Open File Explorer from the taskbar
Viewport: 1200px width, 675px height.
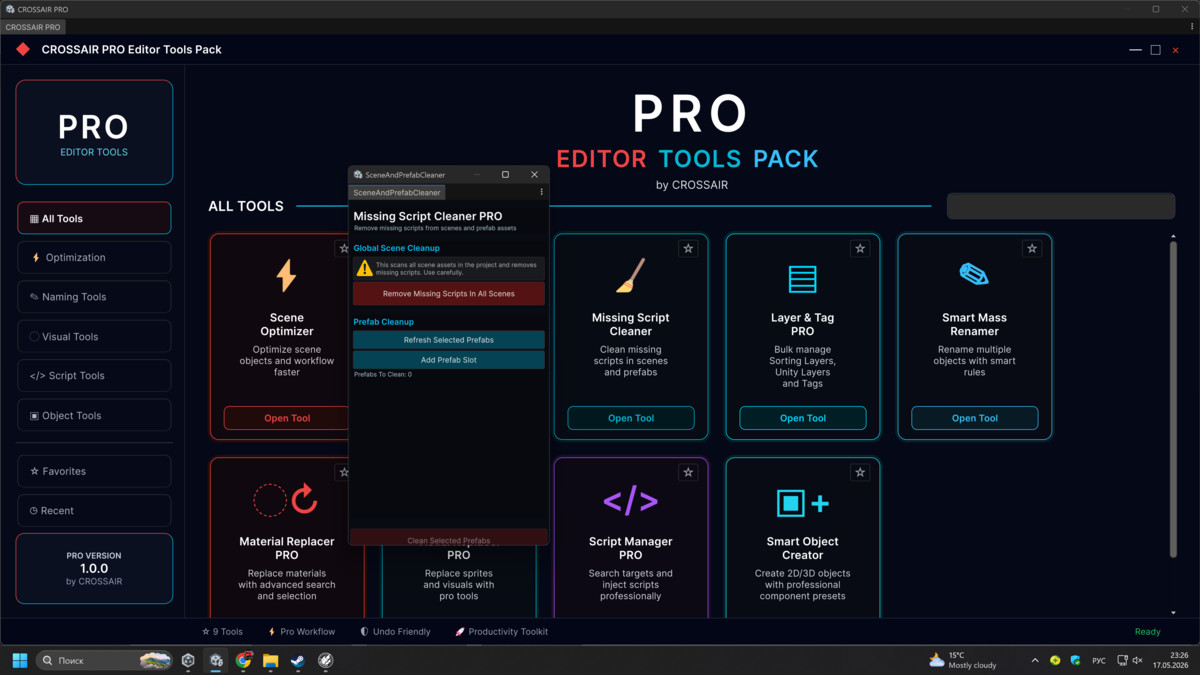click(x=271, y=660)
